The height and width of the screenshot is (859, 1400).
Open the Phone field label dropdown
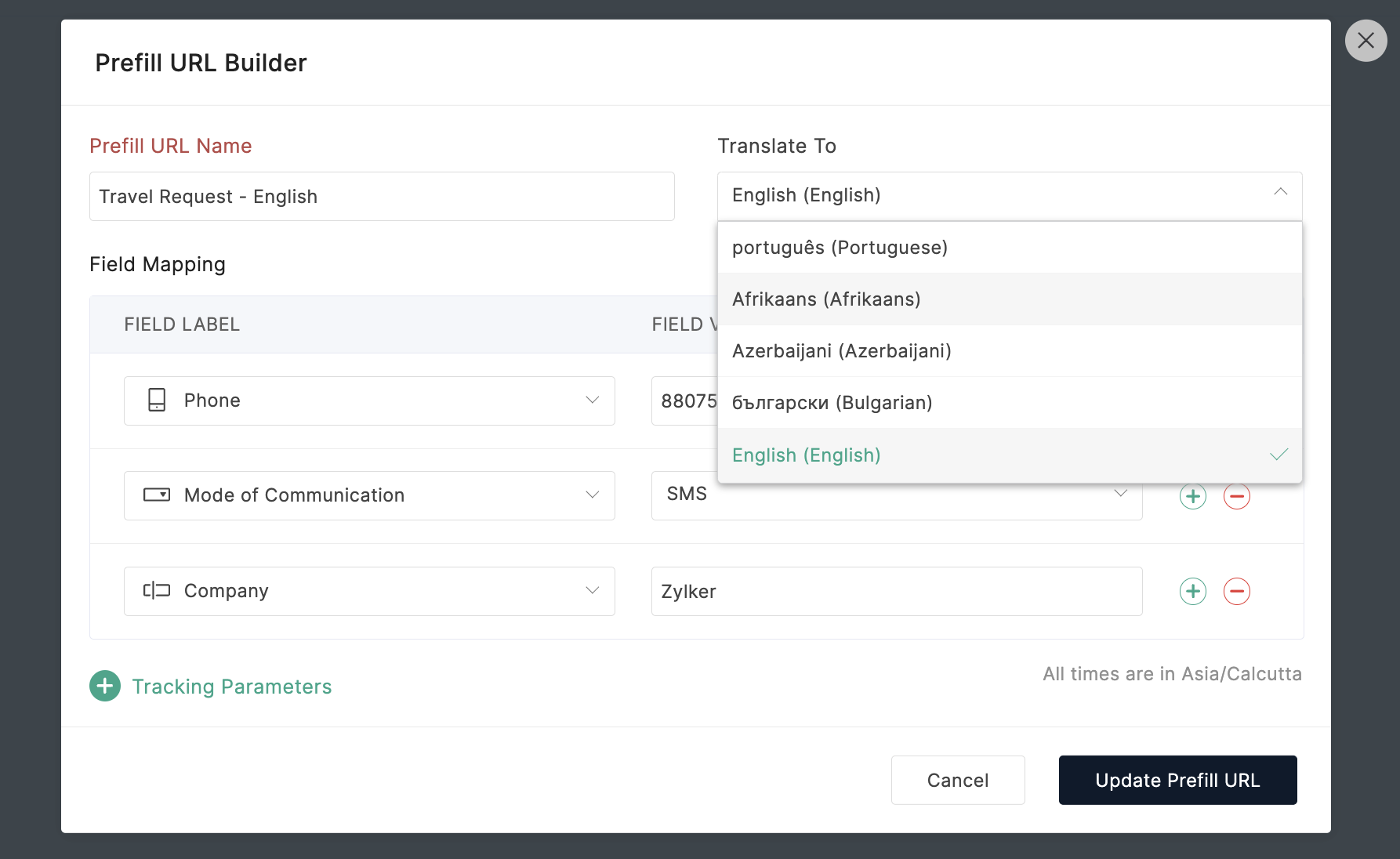592,401
